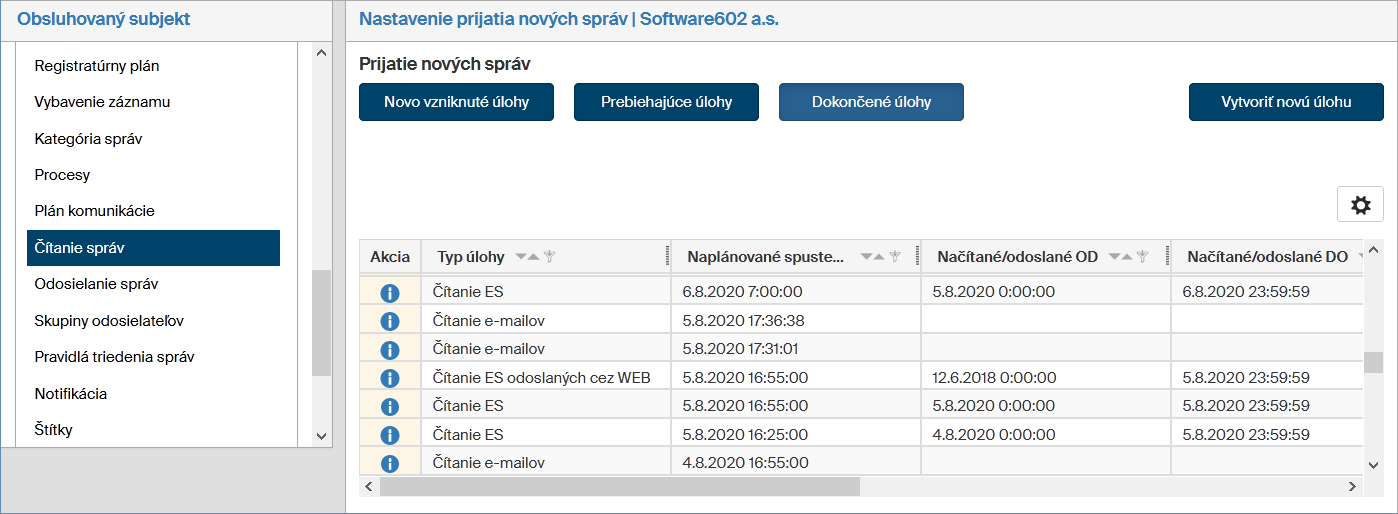Viewport: 1398px width, 514px height.
Task: Open info for Čítanie ES scheduled 6.8.2020 7:00:00
Action: click(390, 293)
